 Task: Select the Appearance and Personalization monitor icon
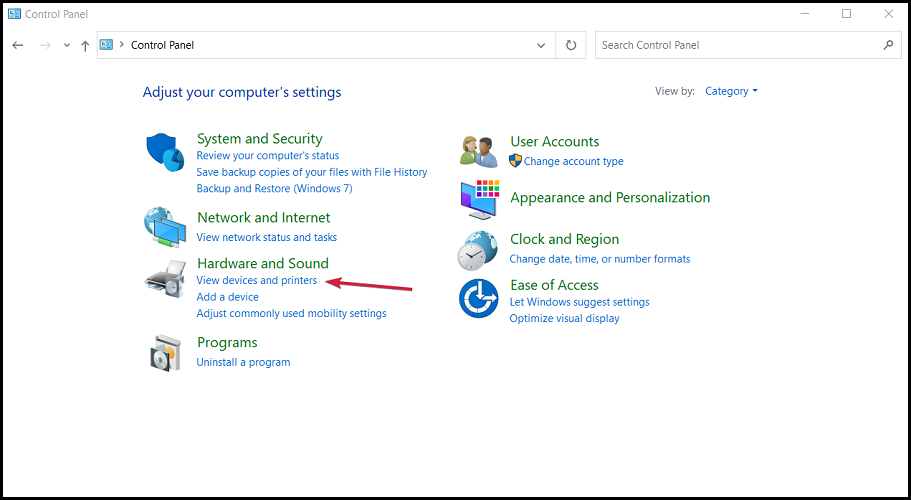pyautogui.click(x=480, y=199)
